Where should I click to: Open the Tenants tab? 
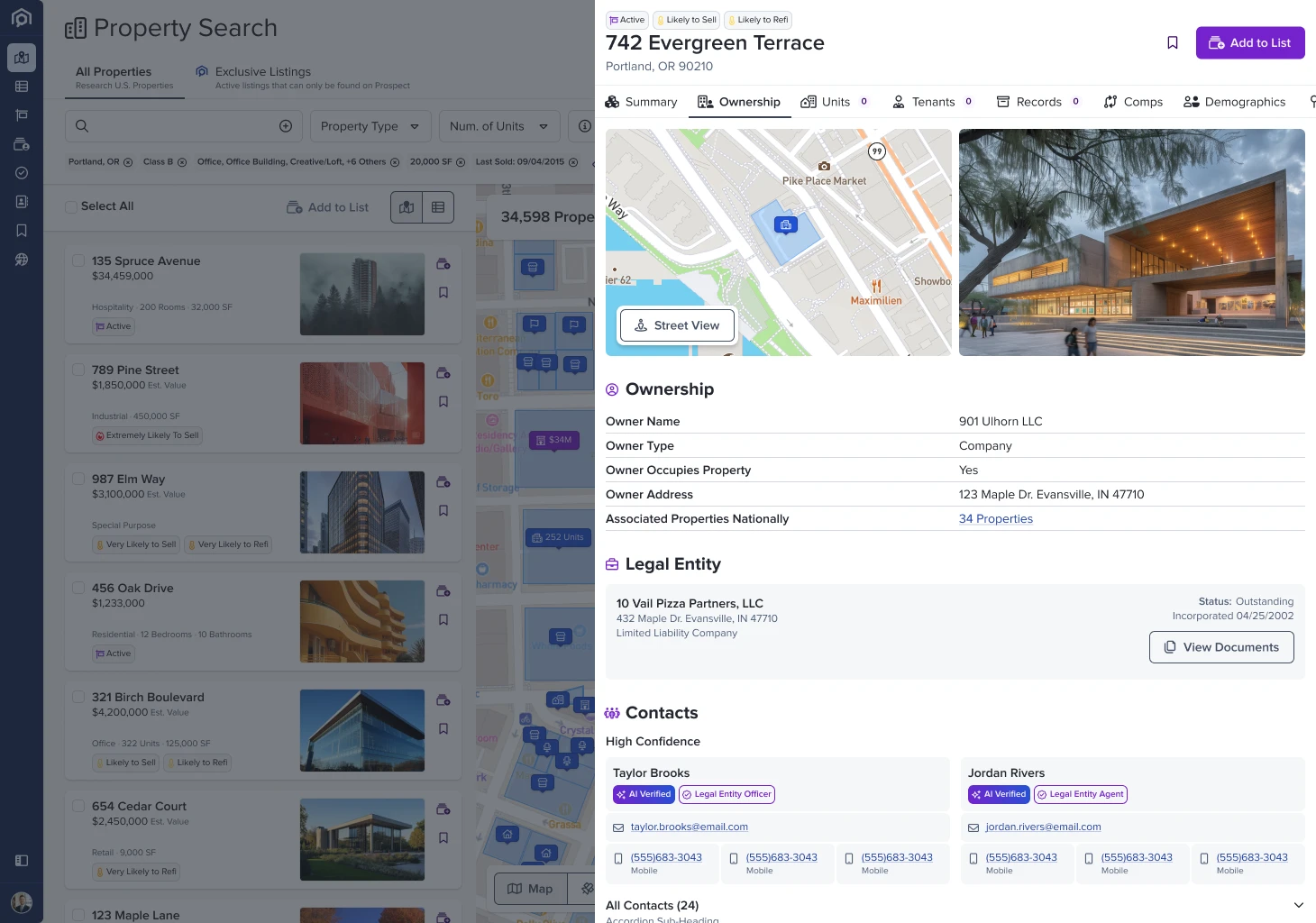coord(932,102)
